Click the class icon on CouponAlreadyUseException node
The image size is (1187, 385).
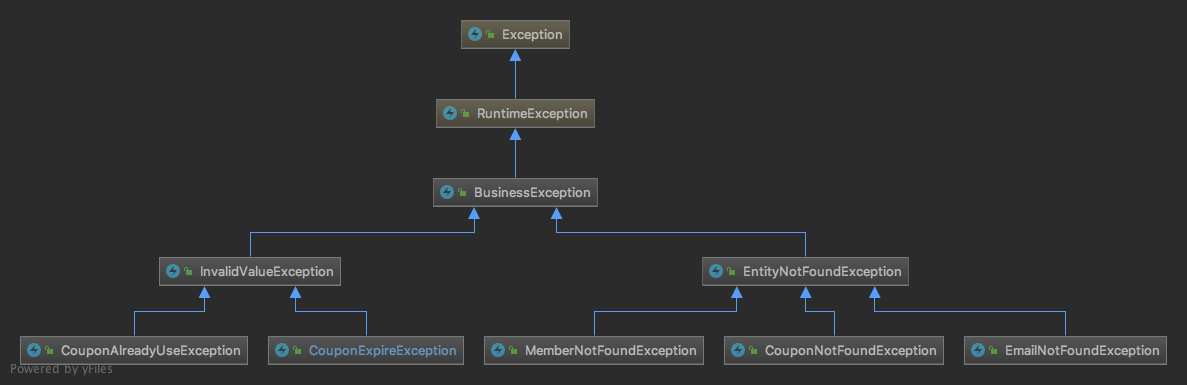(33, 350)
